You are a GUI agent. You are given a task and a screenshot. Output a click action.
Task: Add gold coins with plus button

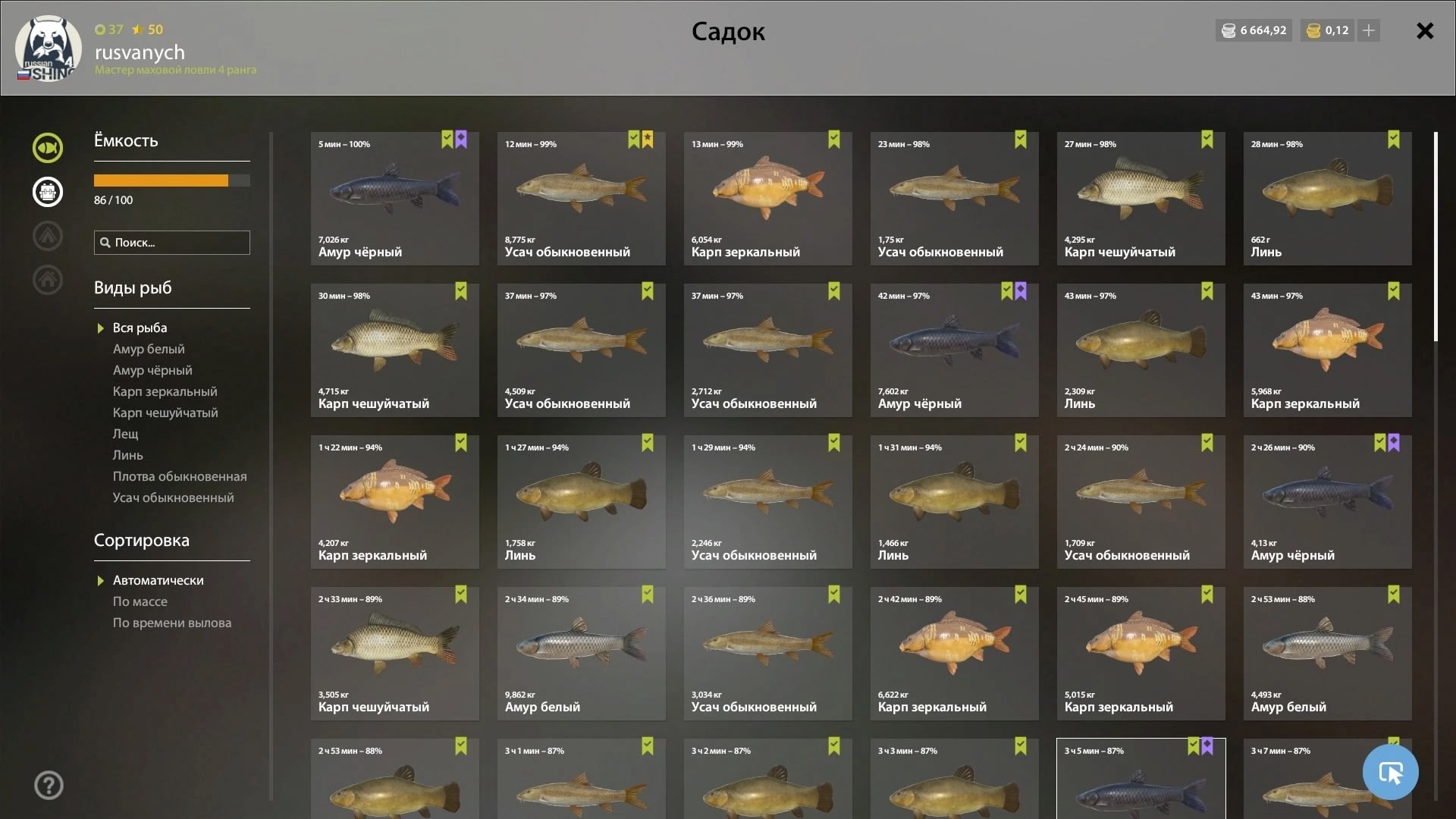pyautogui.click(x=1369, y=30)
